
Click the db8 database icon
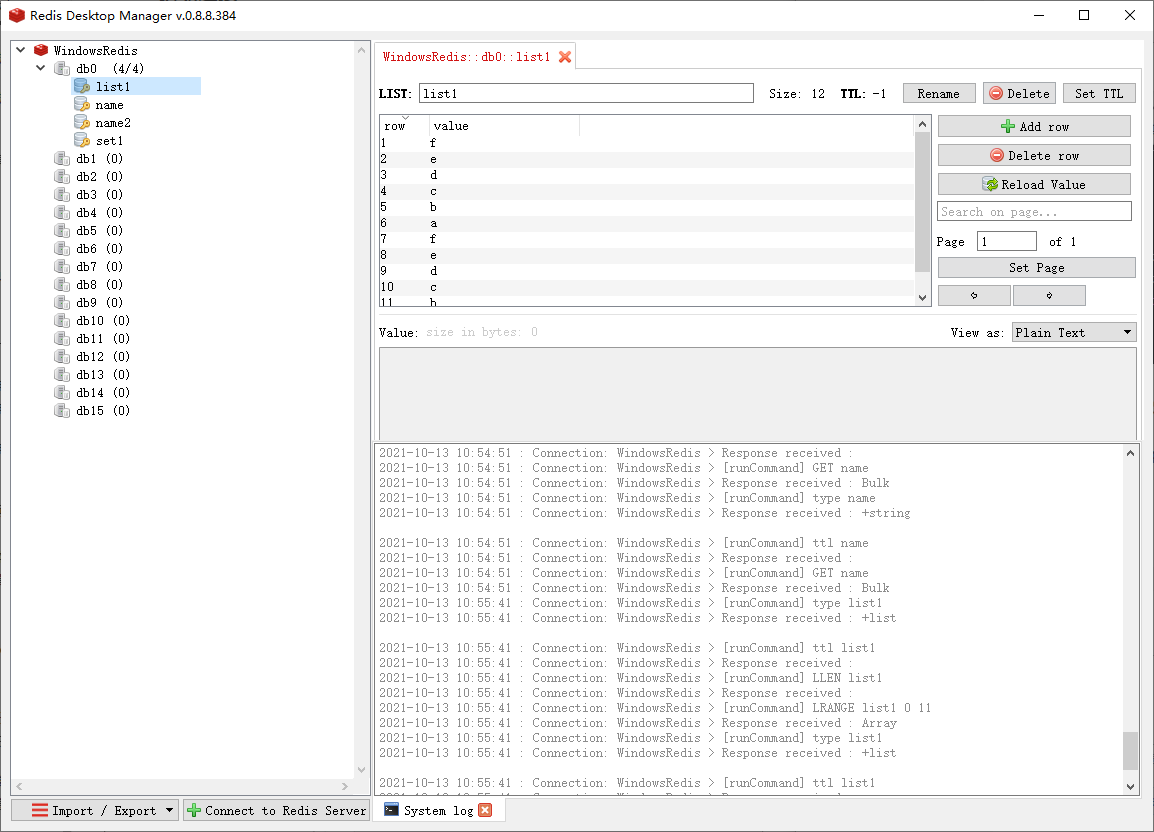pos(62,285)
